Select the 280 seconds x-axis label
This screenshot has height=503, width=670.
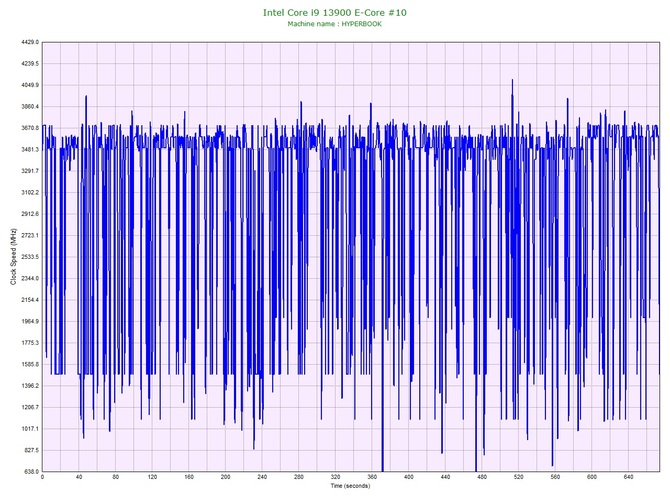(x=299, y=477)
